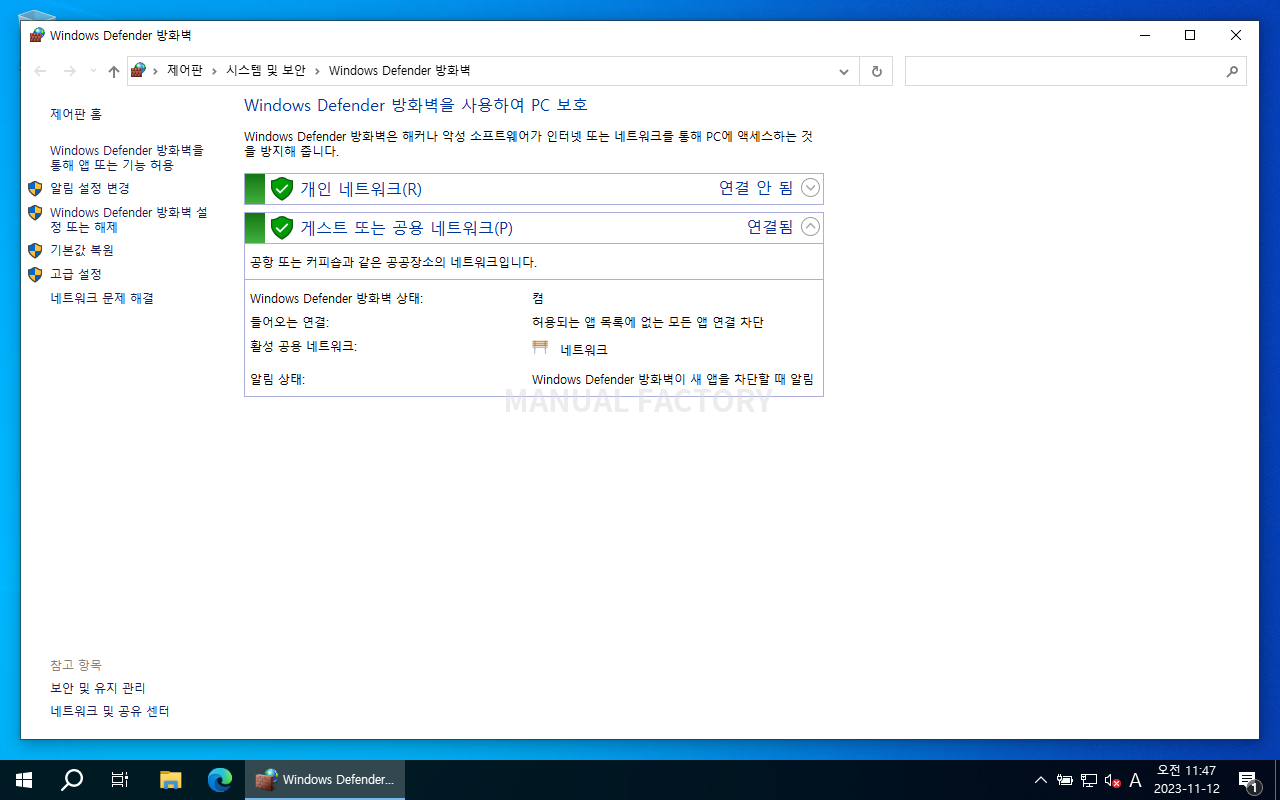
Task: Click the battery power tray icon
Action: 1065,780
